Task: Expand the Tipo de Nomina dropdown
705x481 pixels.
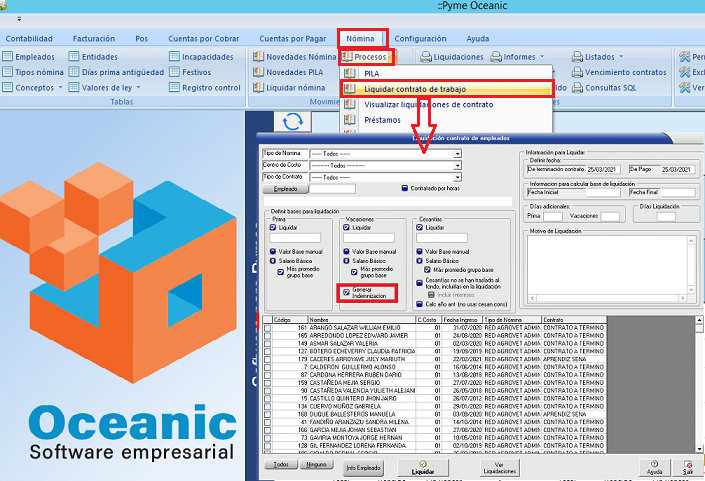Action: (x=457, y=153)
